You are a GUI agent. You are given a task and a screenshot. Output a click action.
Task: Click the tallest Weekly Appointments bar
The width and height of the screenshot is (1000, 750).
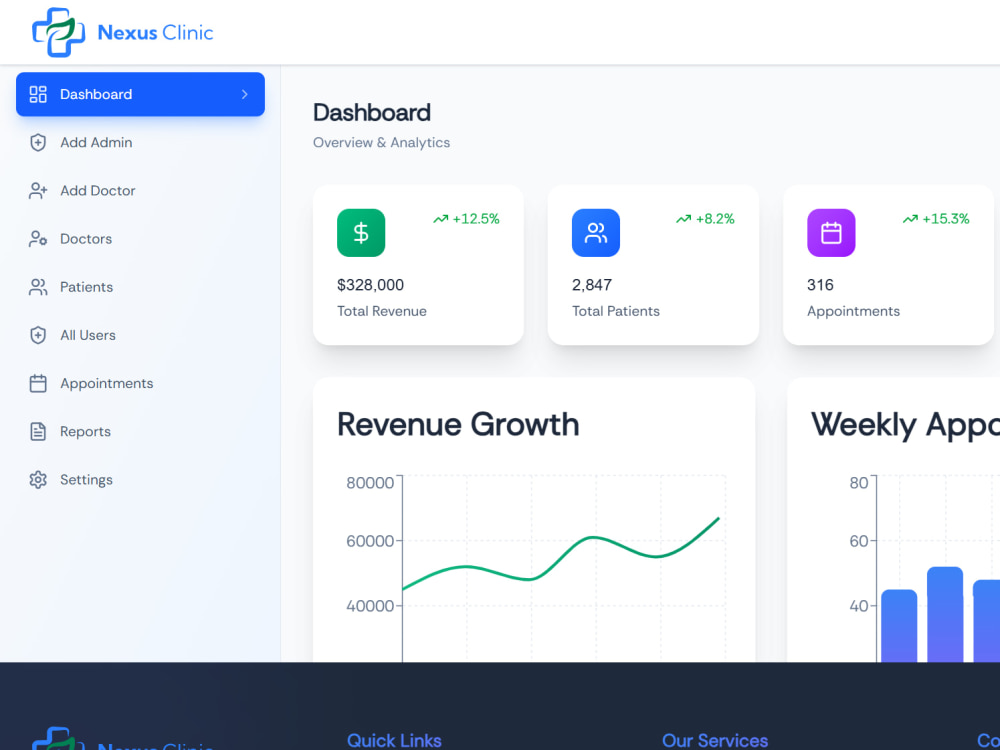[x=945, y=614]
